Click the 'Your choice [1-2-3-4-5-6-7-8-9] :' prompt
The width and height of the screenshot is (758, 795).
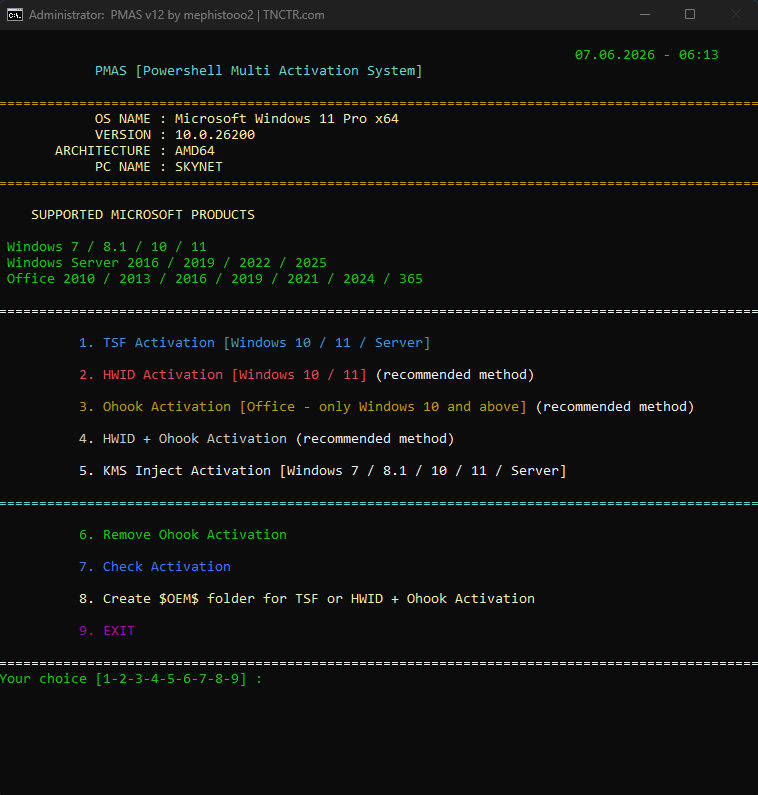click(x=131, y=679)
